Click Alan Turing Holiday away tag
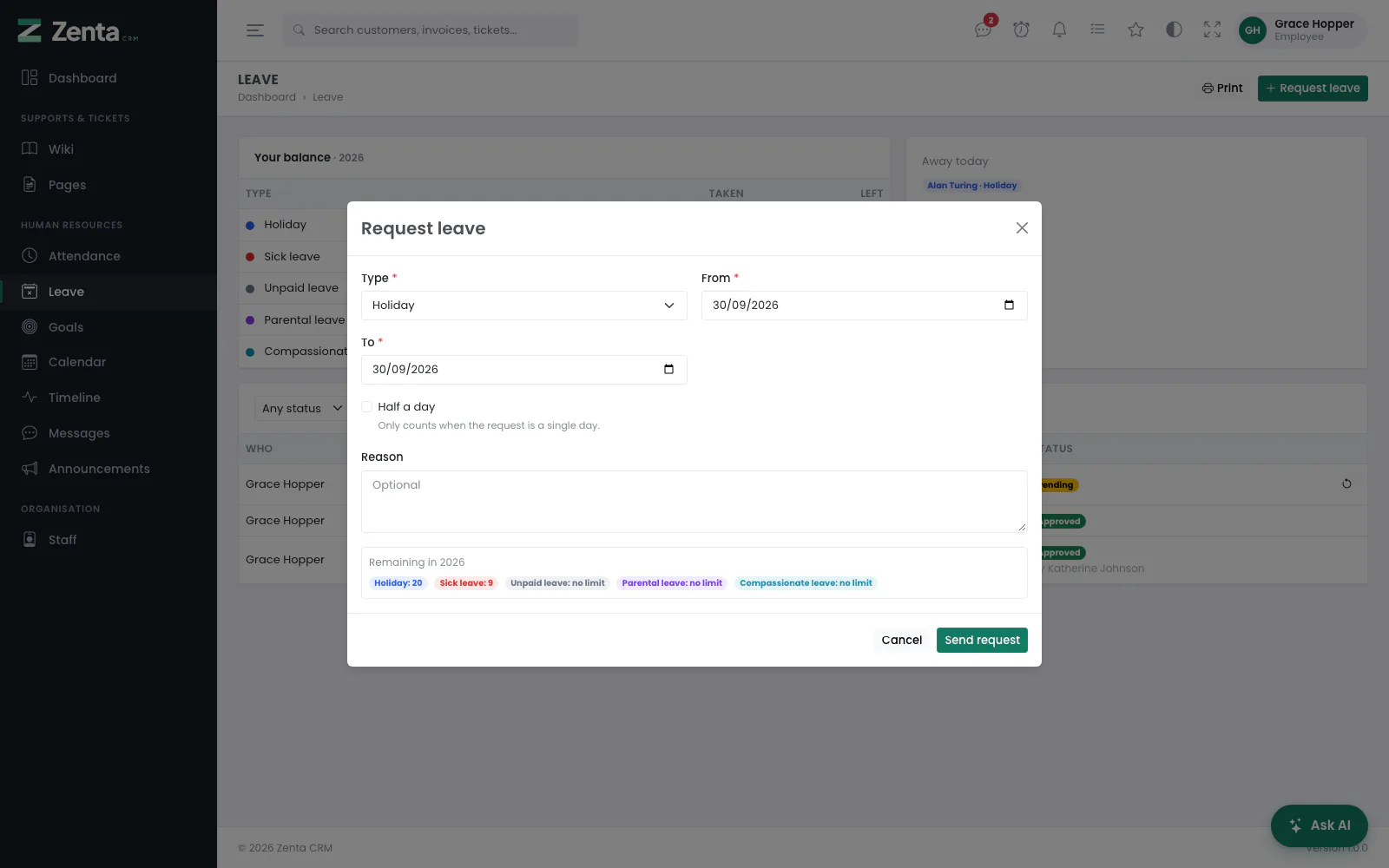The image size is (1389, 868). (971, 186)
